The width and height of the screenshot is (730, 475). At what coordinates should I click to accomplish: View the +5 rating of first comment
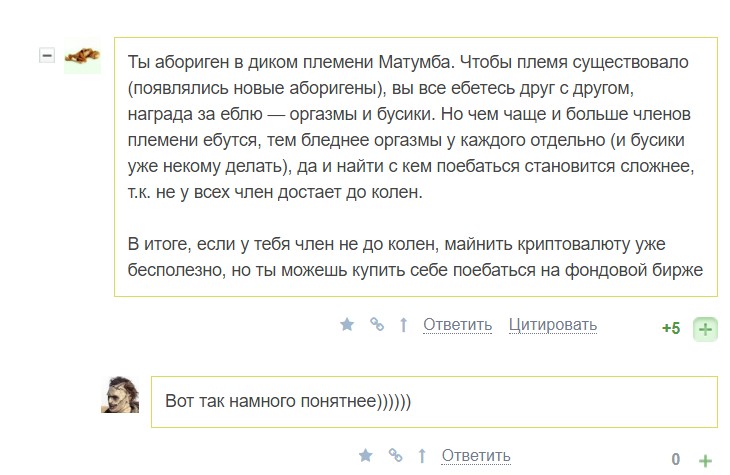[x=671, y=328]
